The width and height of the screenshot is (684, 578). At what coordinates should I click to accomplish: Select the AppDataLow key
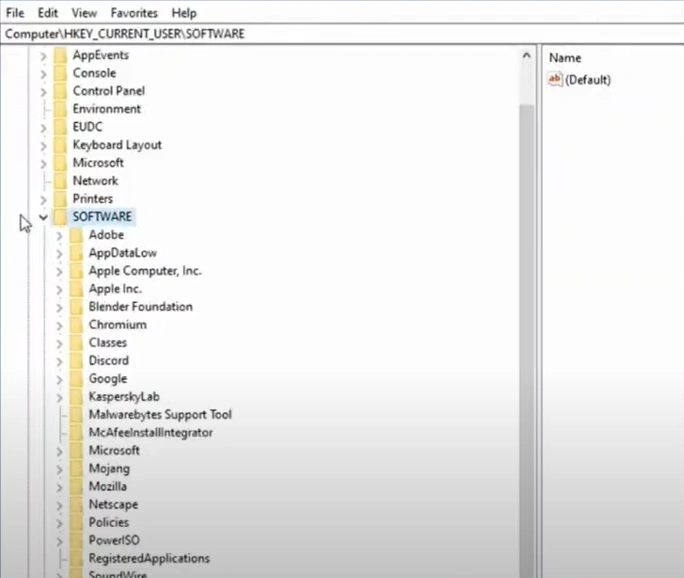pos(123,253)
